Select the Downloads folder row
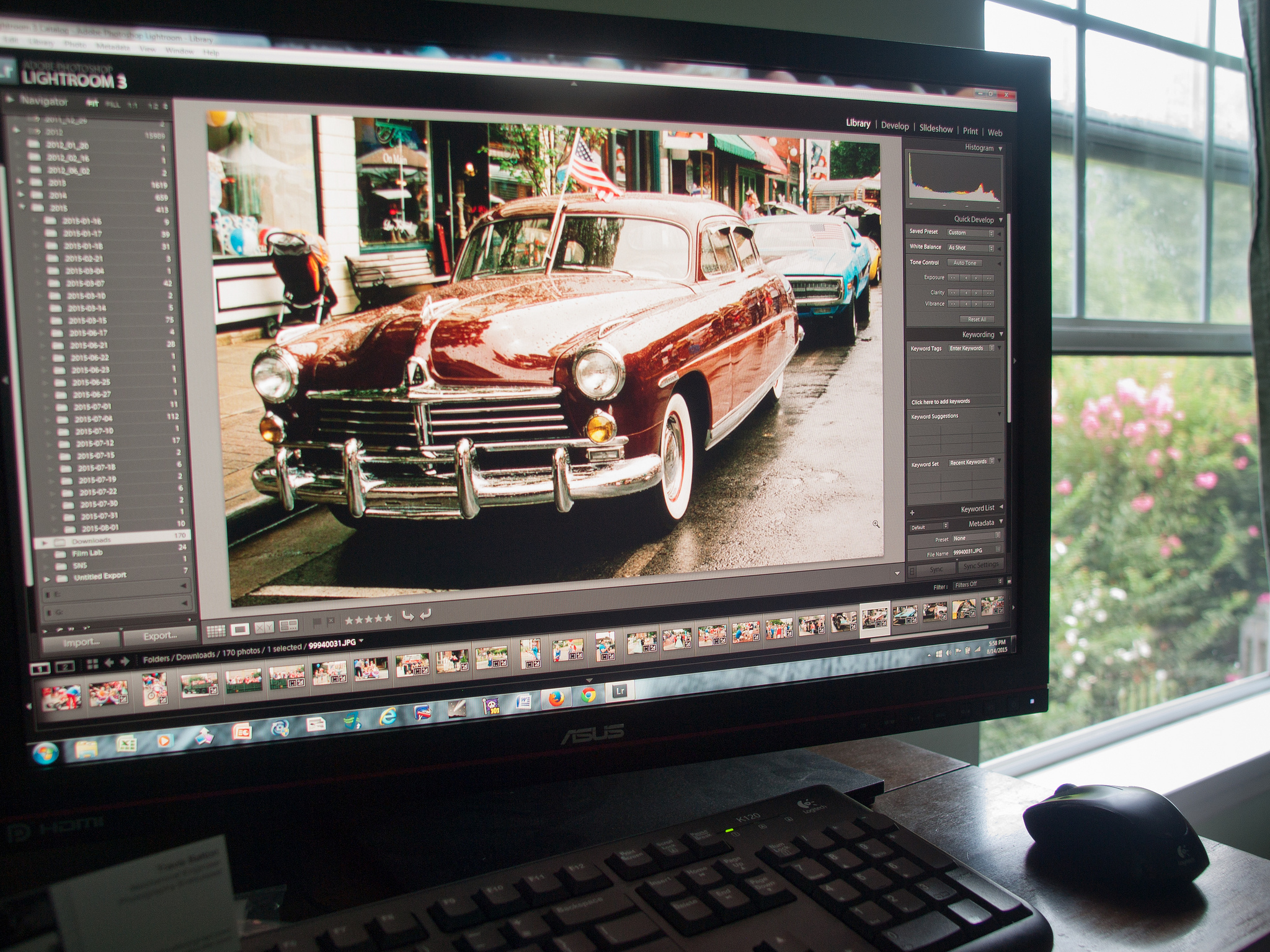This screenshot has width=1270, height=952. [112, 539]
